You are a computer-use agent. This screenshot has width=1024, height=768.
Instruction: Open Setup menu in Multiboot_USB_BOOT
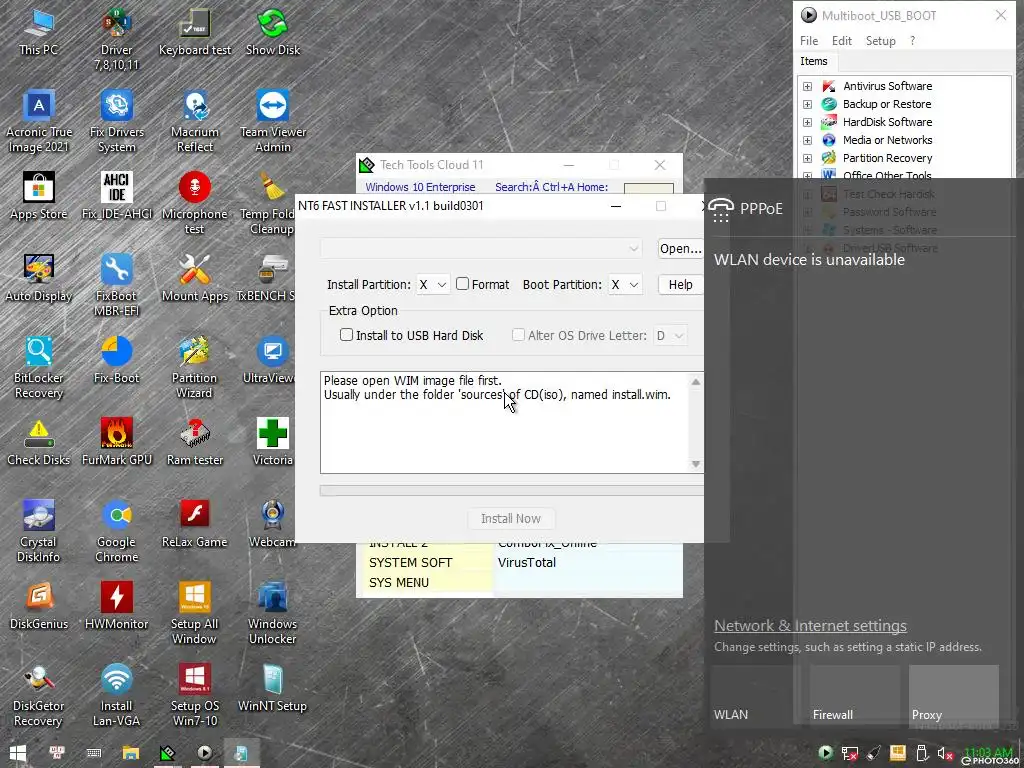880,40
